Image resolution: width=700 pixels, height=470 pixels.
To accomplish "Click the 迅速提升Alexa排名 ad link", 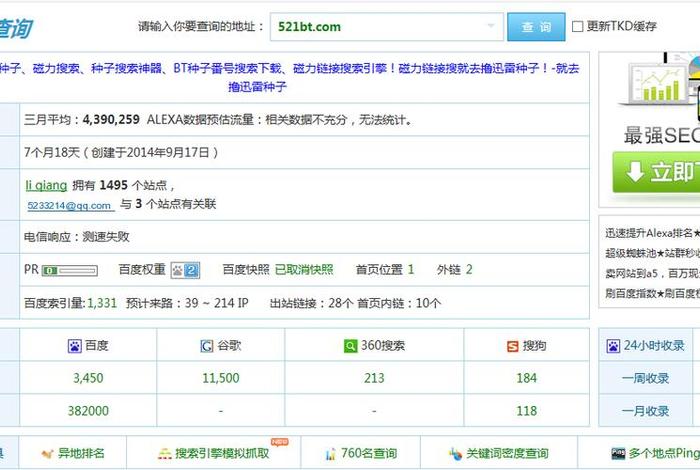I will click(653, 233).
